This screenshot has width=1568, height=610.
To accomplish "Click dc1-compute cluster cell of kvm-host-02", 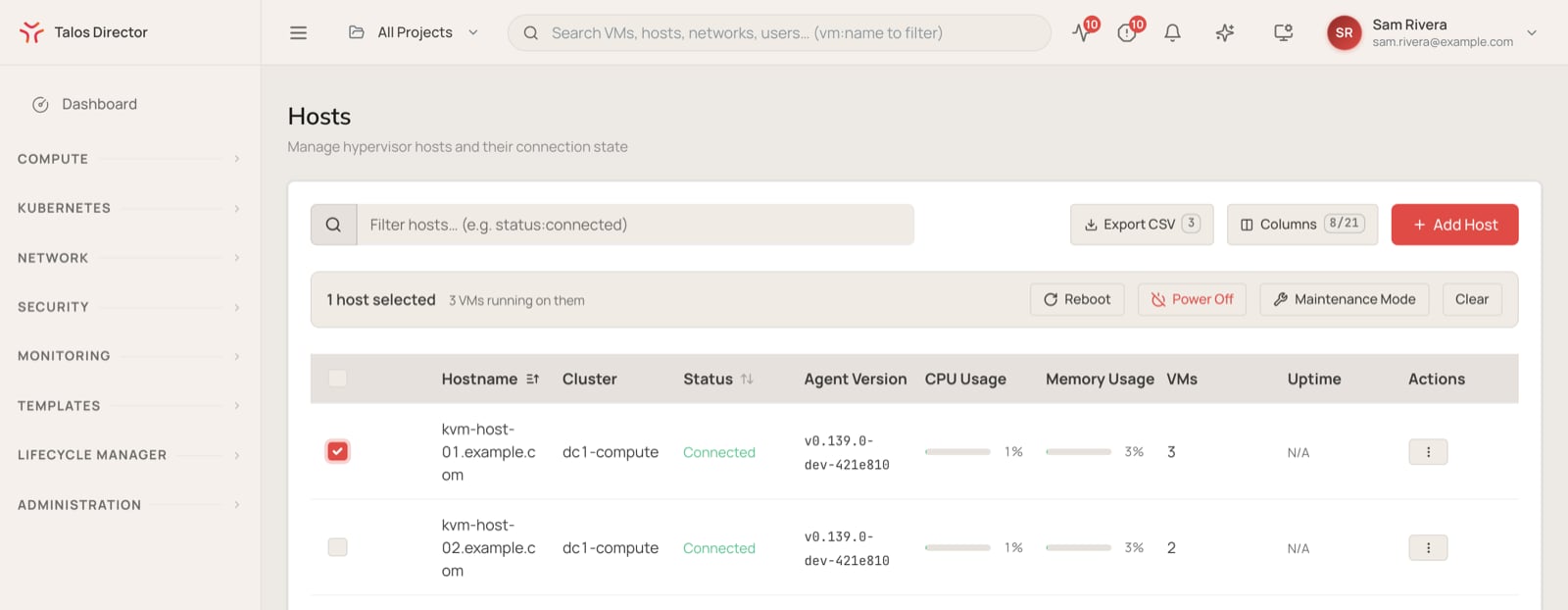I will (x=611, y=548).
